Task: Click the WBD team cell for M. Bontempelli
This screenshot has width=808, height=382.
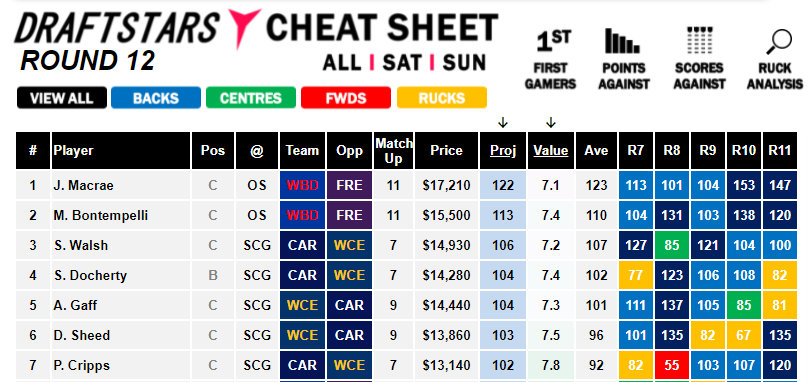Action: click(x=302, y=215)
